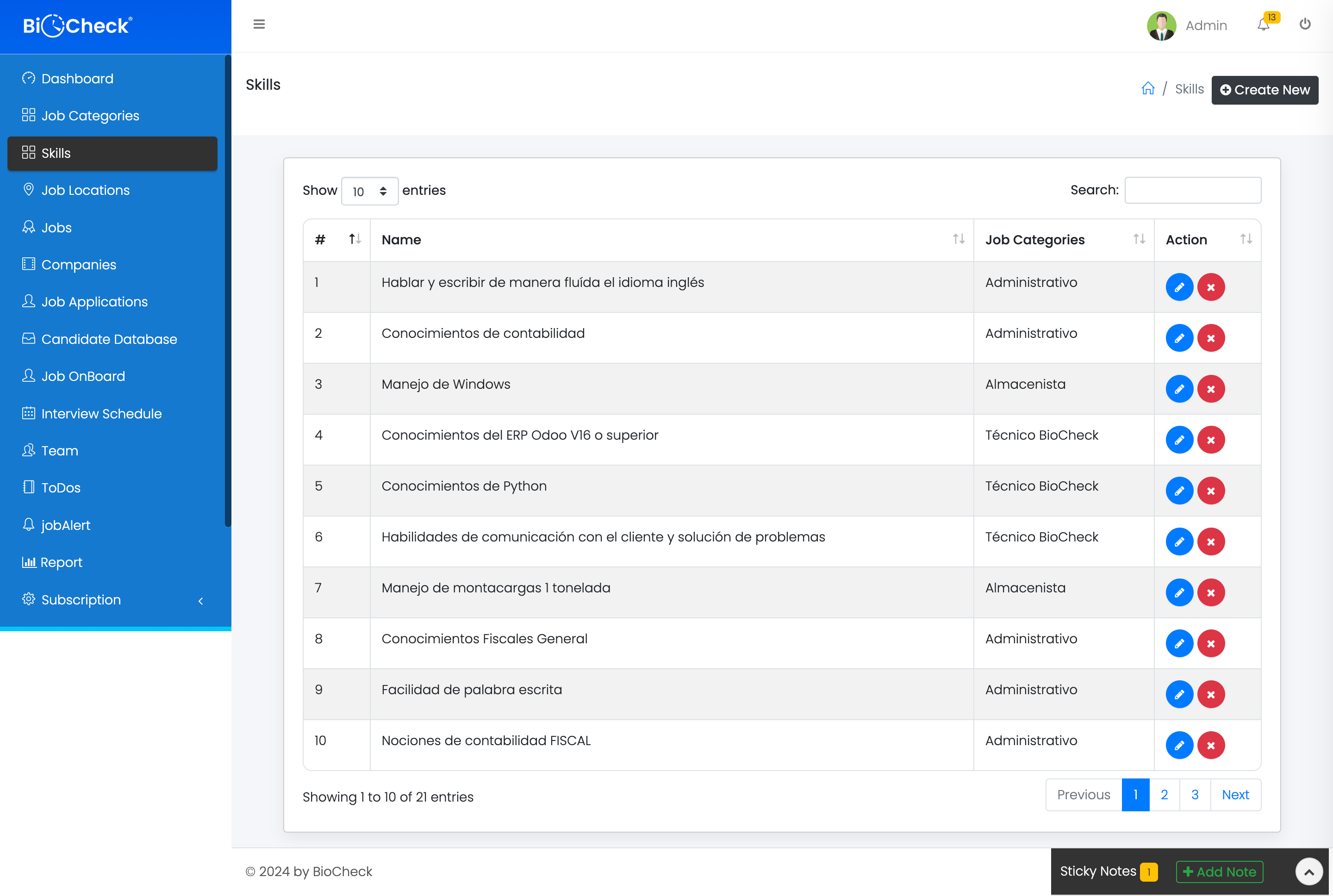Edit 'Habilidades de comunicación' skill
Viewport: 1333px width, 896px height.
click(x=1179, y=541)
